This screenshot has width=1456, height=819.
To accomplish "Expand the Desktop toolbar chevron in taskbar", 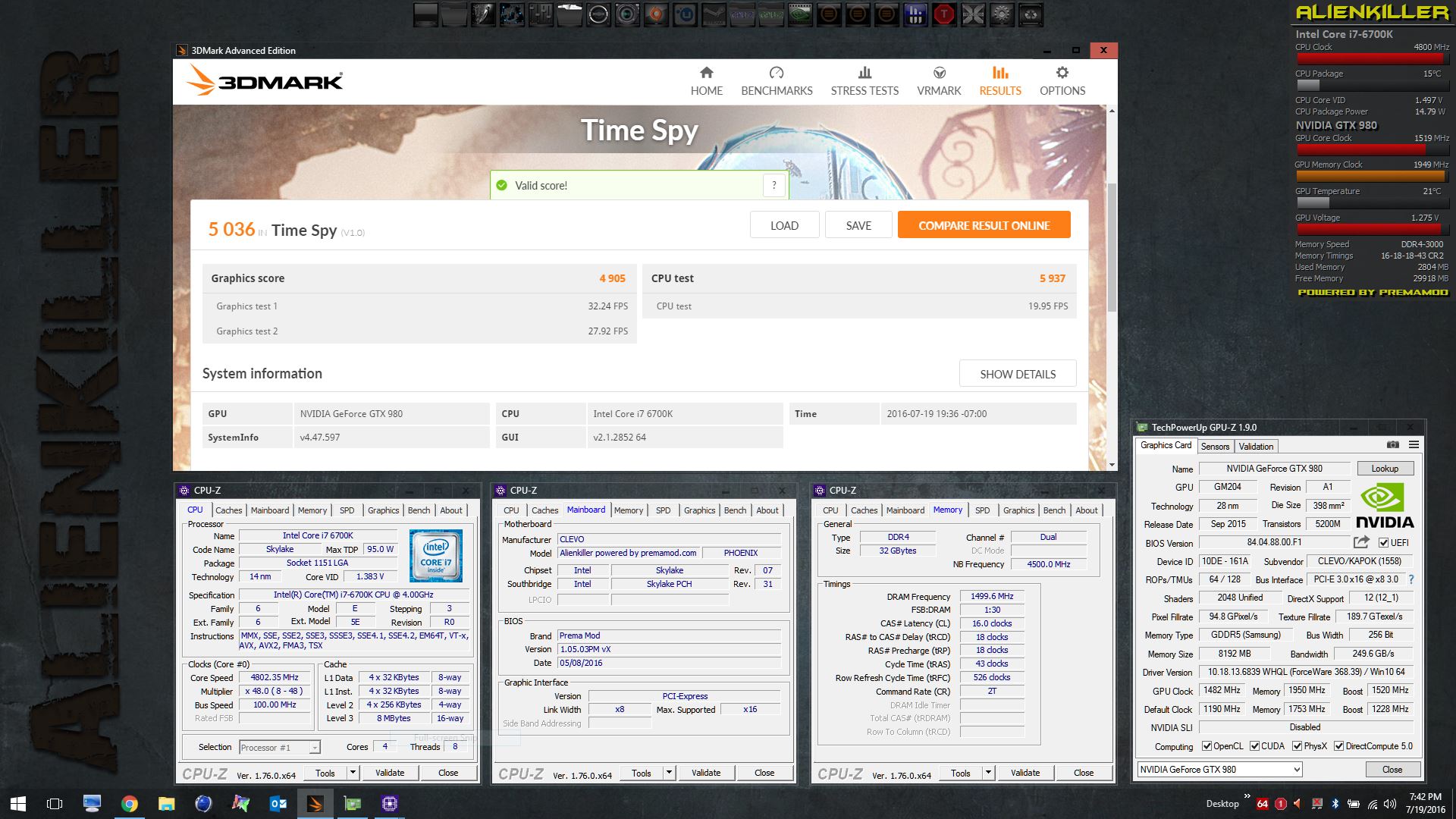I will [x=1247, y=796].
